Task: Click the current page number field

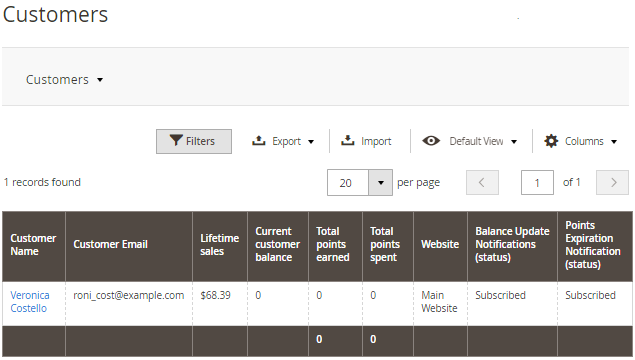Action: click(x=537, y=183)
